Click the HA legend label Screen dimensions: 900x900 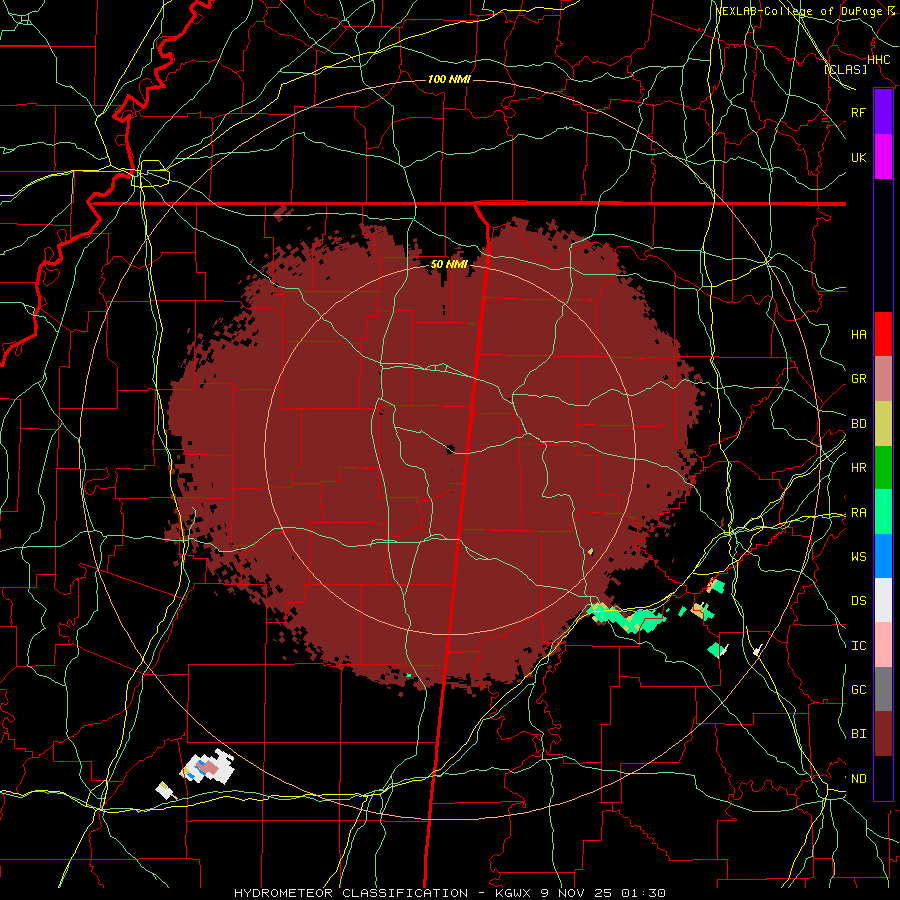click(x=858, y=334)
